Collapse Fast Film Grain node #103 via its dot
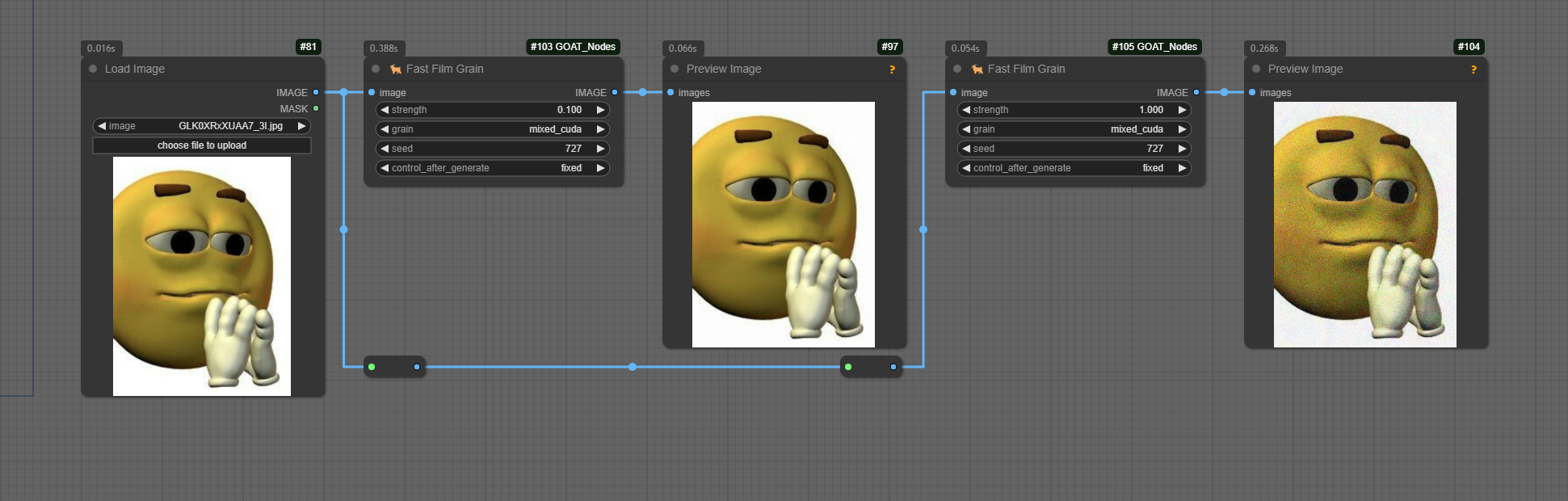Image resolution: width=1568 pixels, height=501 pixels. pyautogui.click(x=376, y=69)
